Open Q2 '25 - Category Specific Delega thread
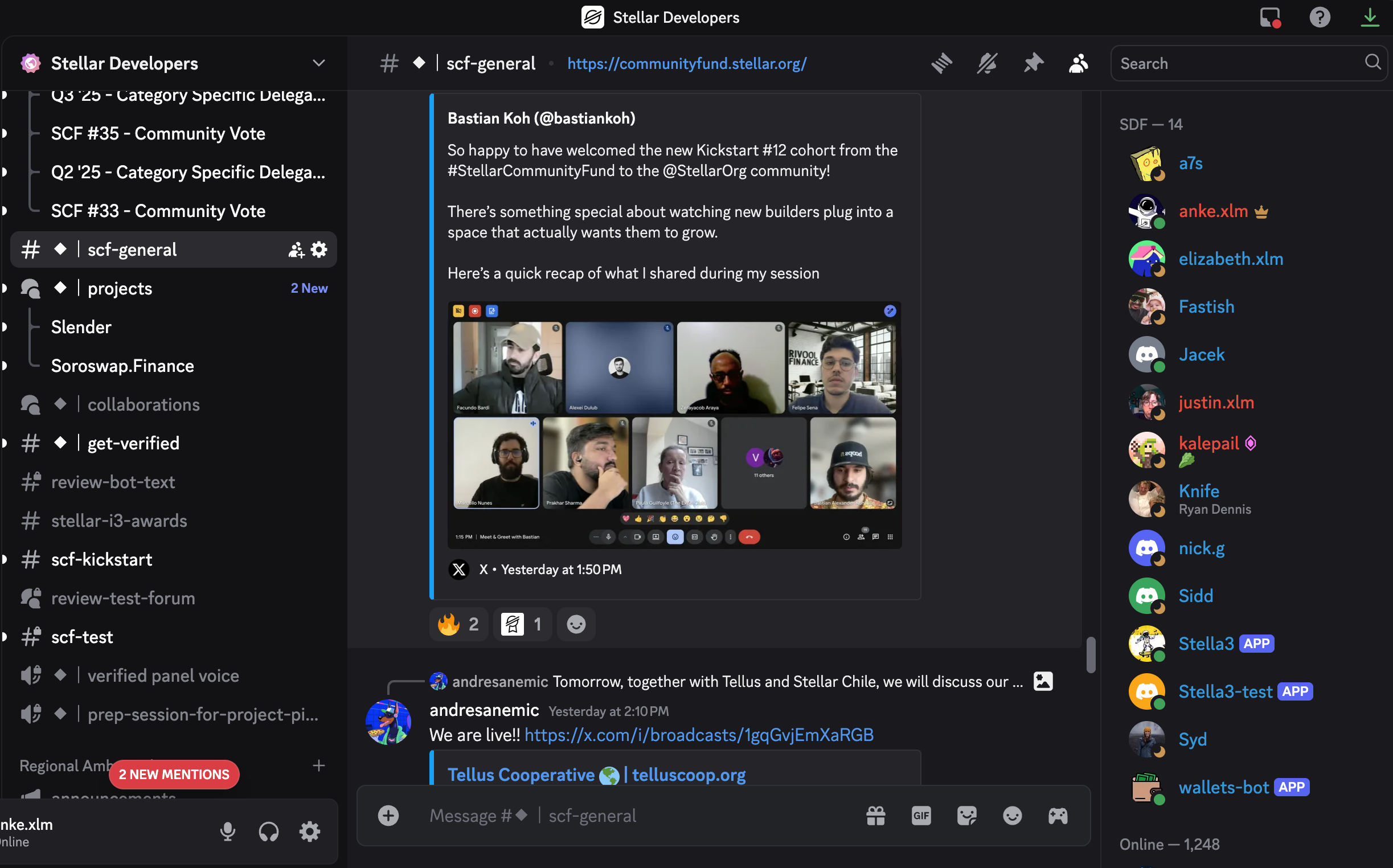The height and width of the screenshot is (868, 1393). [x=188, y=172]
